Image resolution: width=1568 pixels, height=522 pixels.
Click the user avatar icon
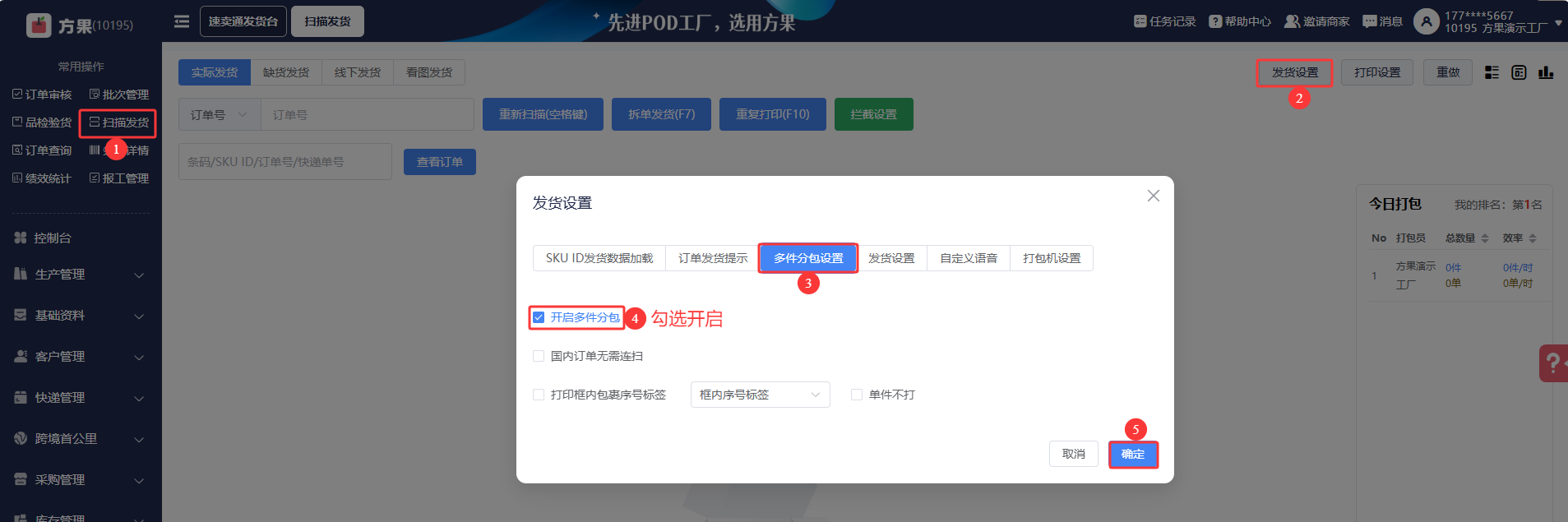tap(1426, 21)
